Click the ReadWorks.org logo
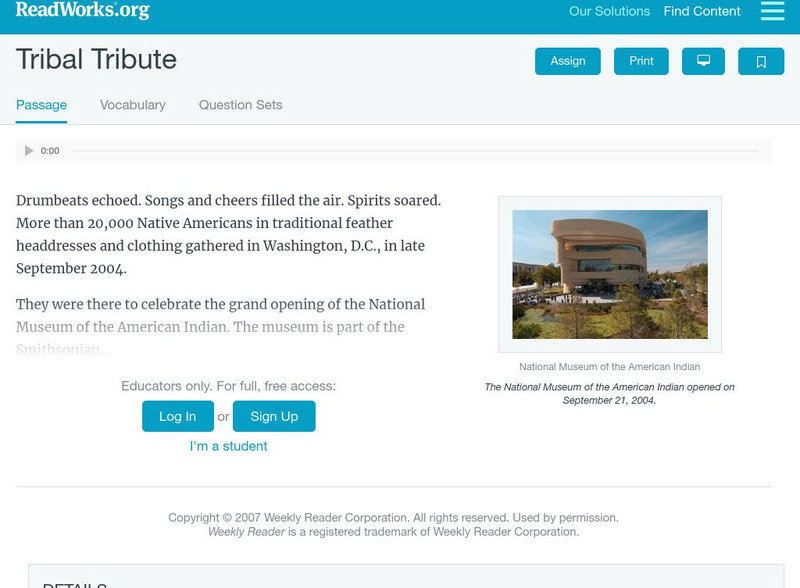800x588 pixels. point(82,11)
